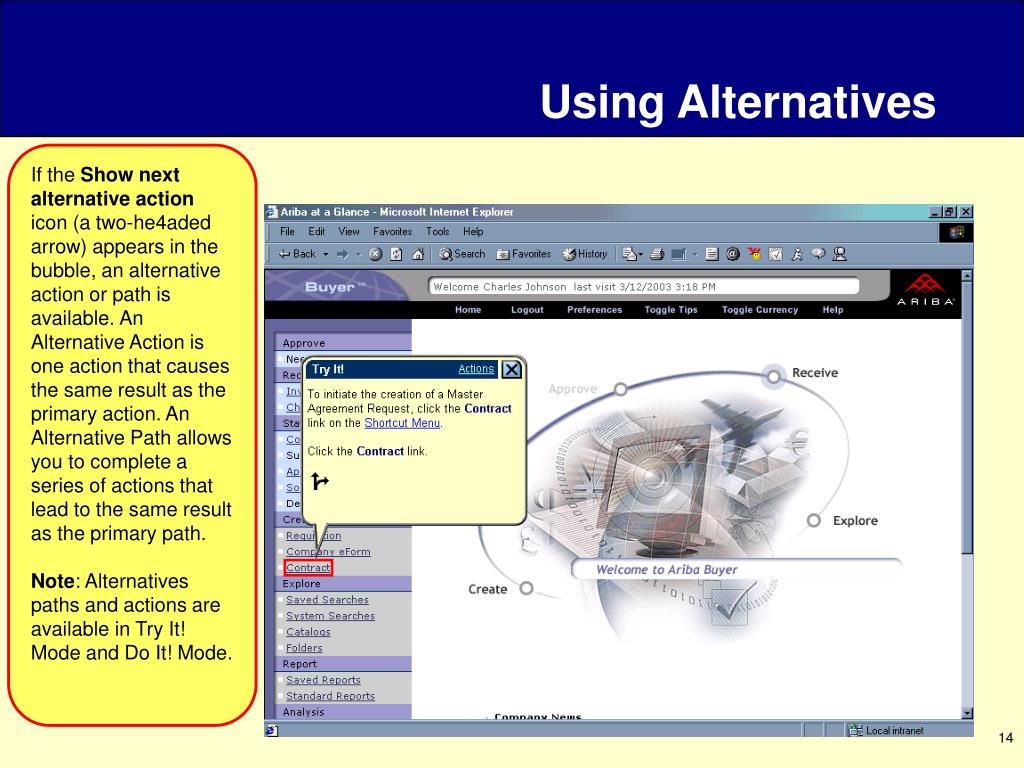Open Standard Reports link
This screenshot has width=1024, height=768.
[x=330, y=696]
